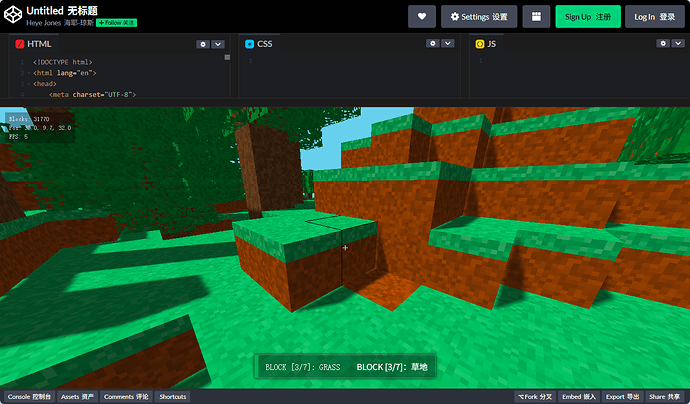This screenshot has width=690, height=404.
Task: Change editor layout view icon
Action: [x=536, y=17]
